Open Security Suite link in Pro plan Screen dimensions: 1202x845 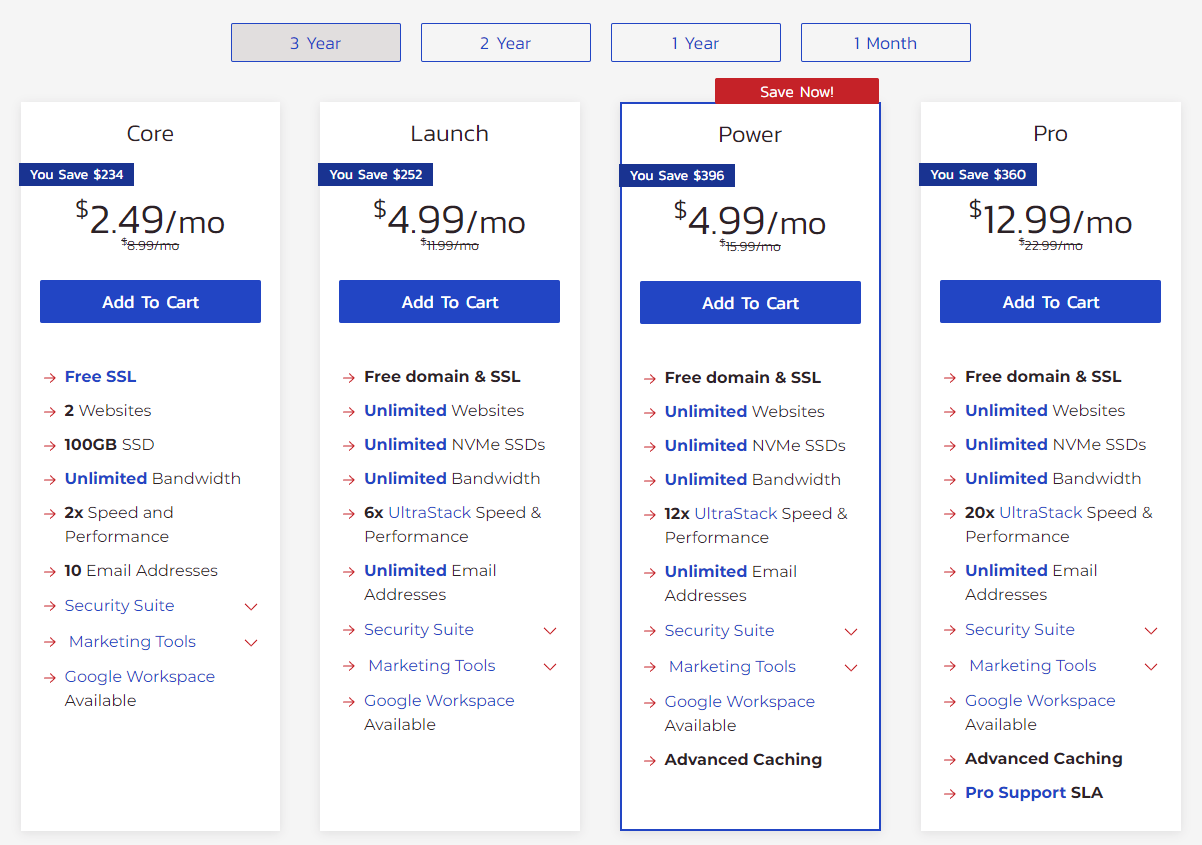pos(1020,629)
